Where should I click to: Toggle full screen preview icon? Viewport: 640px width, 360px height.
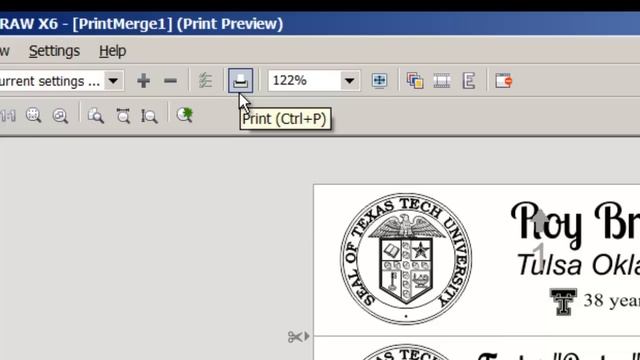pos(380,80)
